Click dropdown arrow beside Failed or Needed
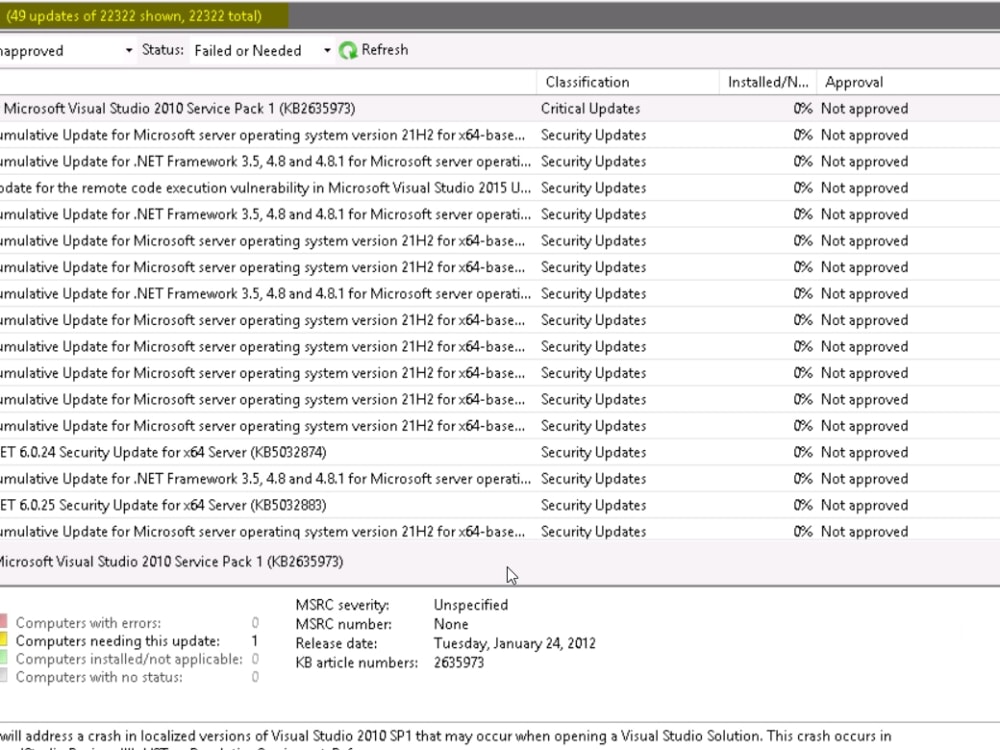 click(x=326, y=49)
